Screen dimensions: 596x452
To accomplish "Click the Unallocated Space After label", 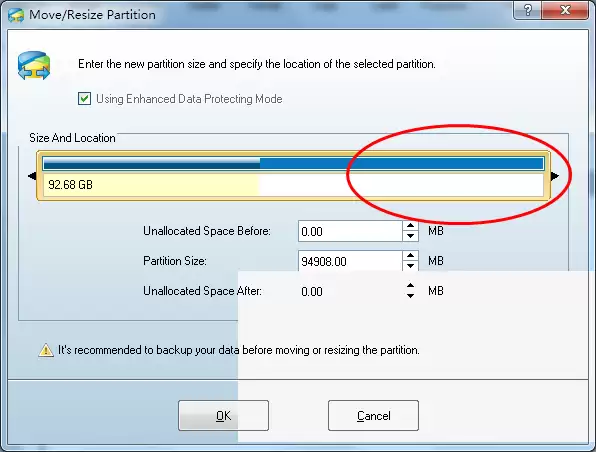I will tap(203, 291).
